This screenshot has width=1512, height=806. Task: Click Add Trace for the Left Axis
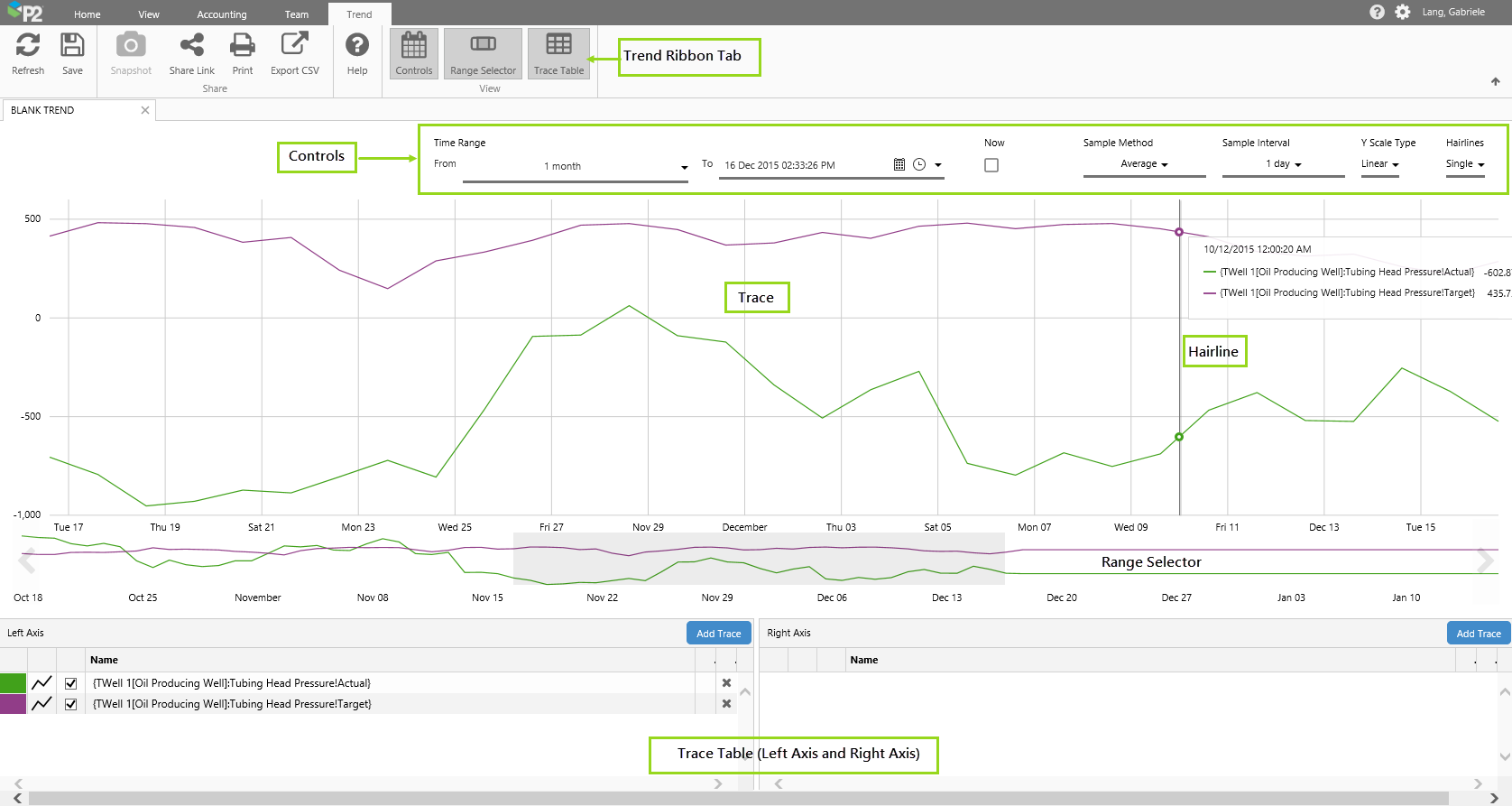coord(718,634)
